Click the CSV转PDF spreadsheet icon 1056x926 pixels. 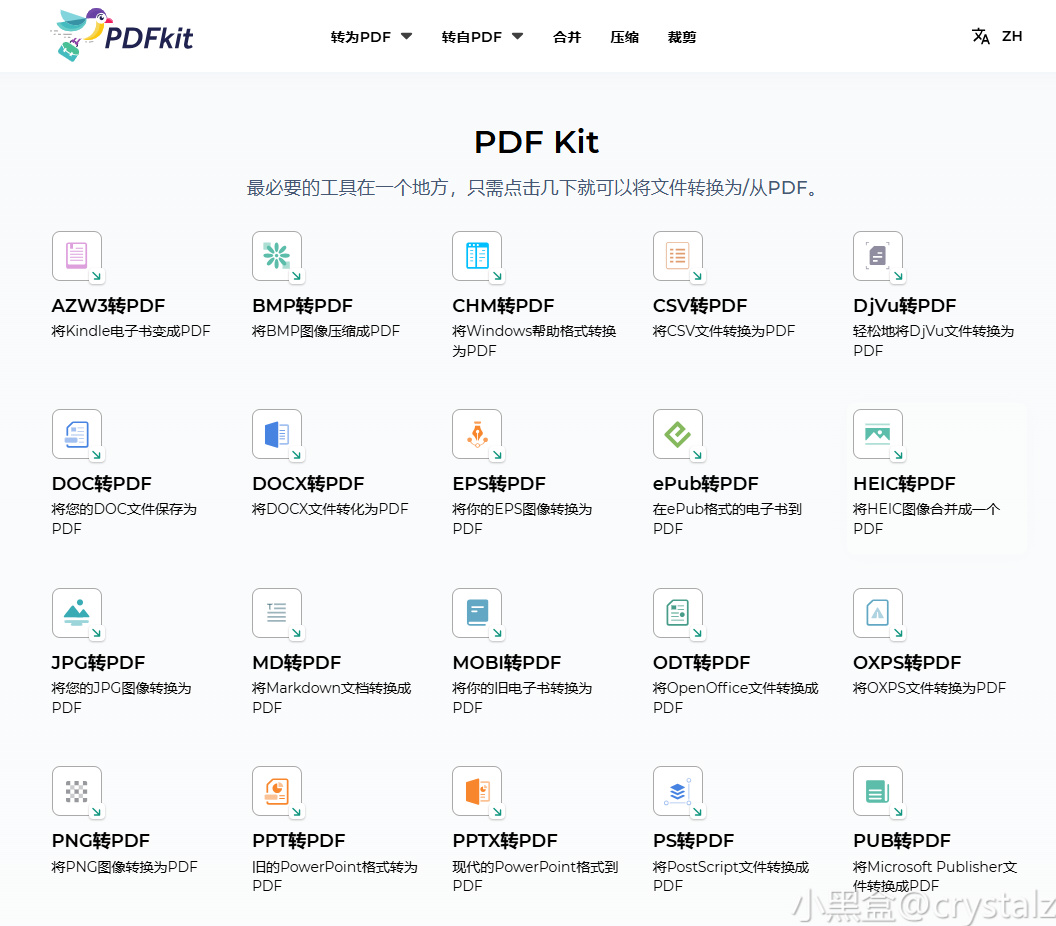pos(678,256)
